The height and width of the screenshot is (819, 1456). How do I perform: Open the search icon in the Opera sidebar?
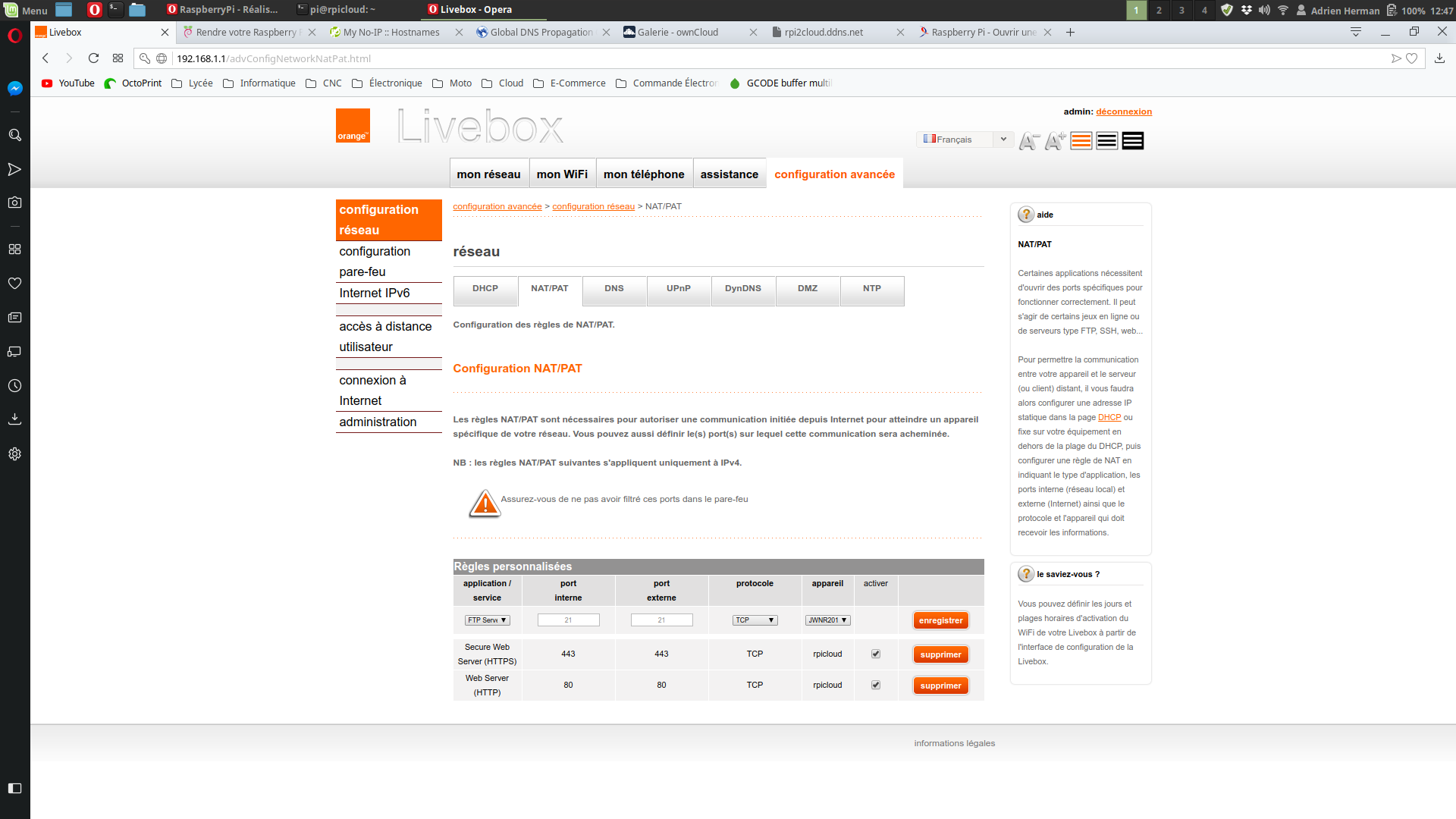coord(14,135)
